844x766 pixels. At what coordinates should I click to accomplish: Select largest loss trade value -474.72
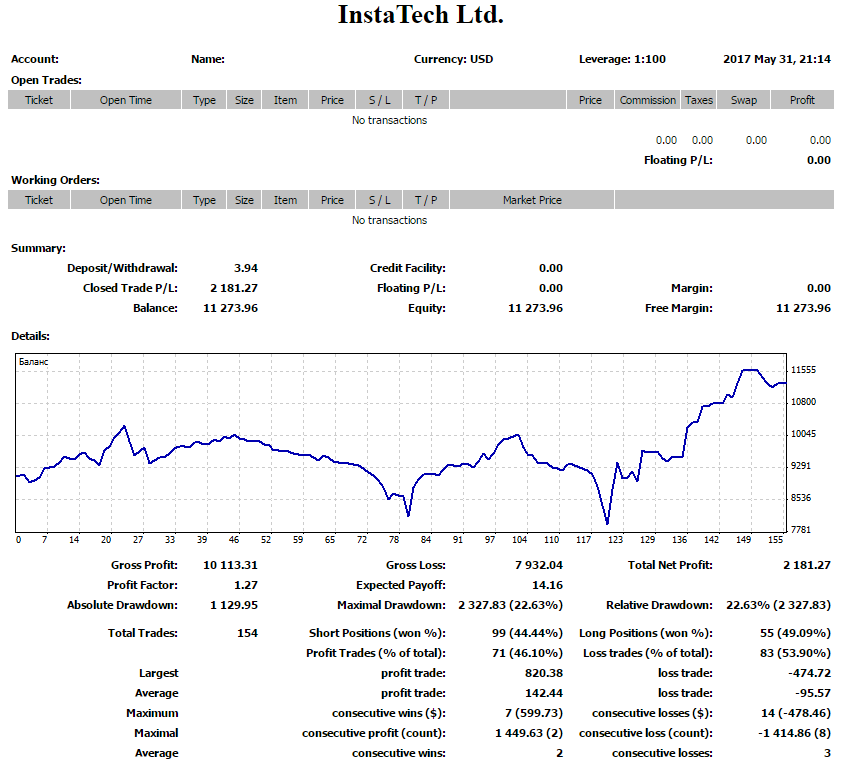(x=810, y=673)
